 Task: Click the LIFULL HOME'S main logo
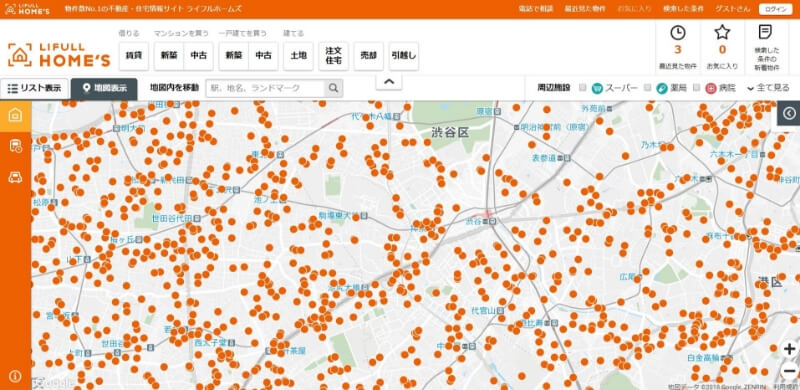[x=59, y=55]
